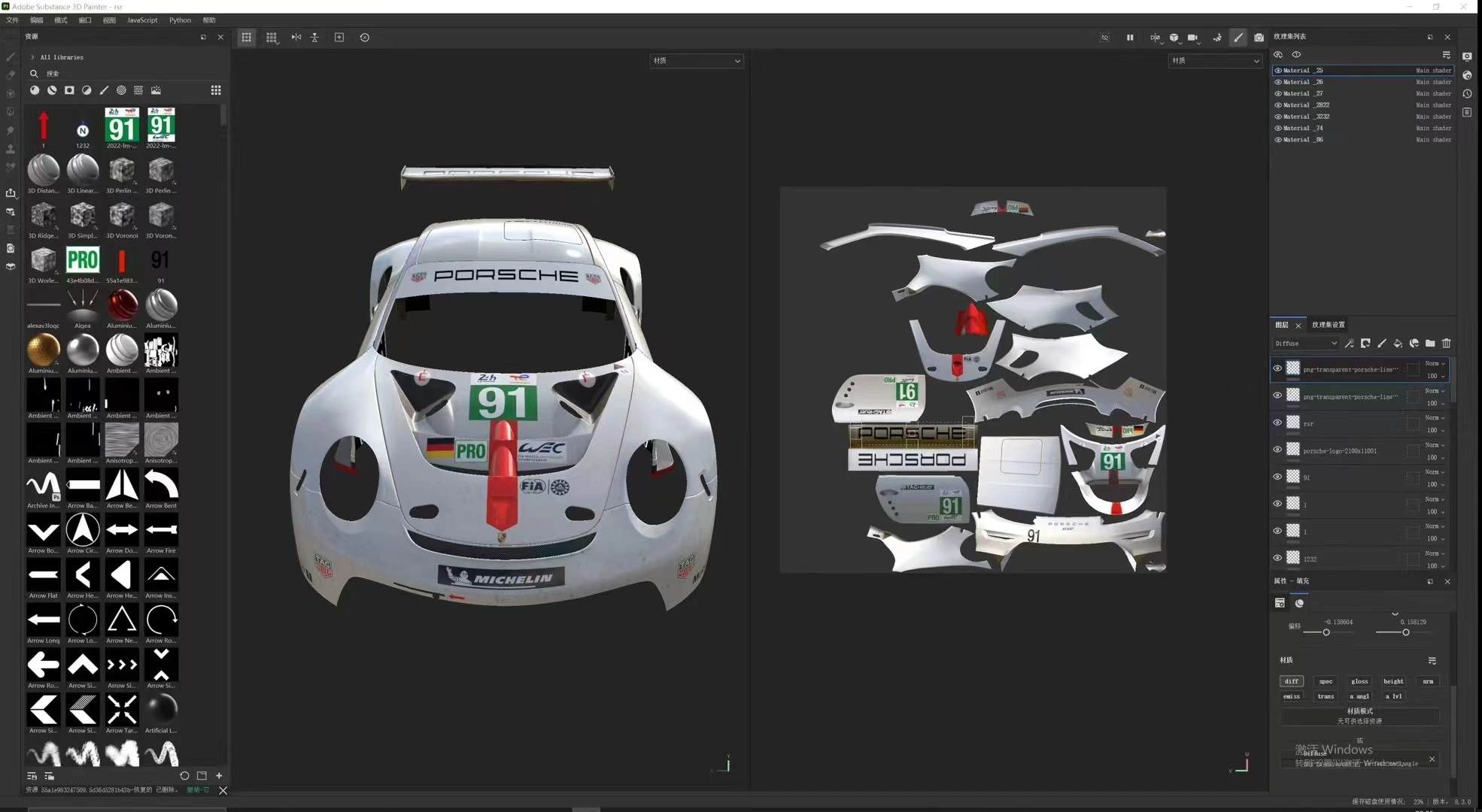The image size is (1482, 812).
Task: Toggle the trans channel button
Action: [1326, 696]
